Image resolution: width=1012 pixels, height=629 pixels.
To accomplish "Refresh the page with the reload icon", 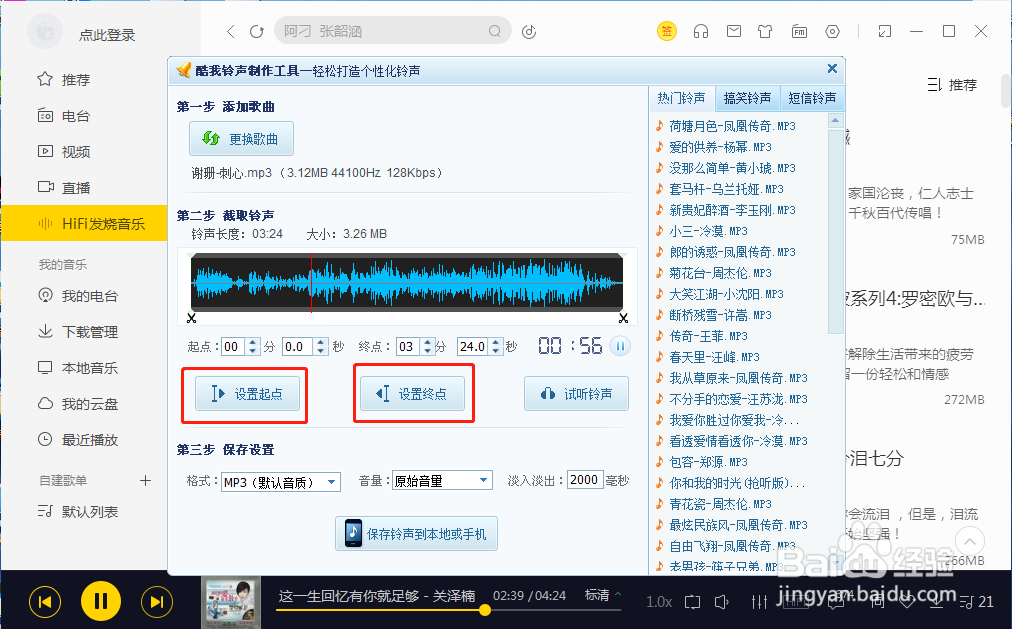I will click(256, 31).
